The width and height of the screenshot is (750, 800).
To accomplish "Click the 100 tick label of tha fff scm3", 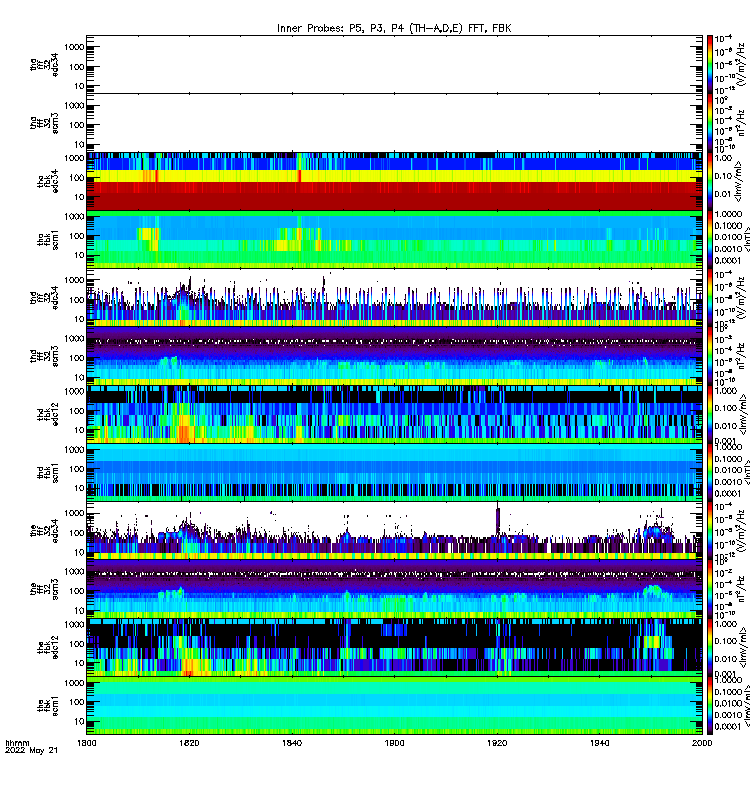I will click(77, 125).
